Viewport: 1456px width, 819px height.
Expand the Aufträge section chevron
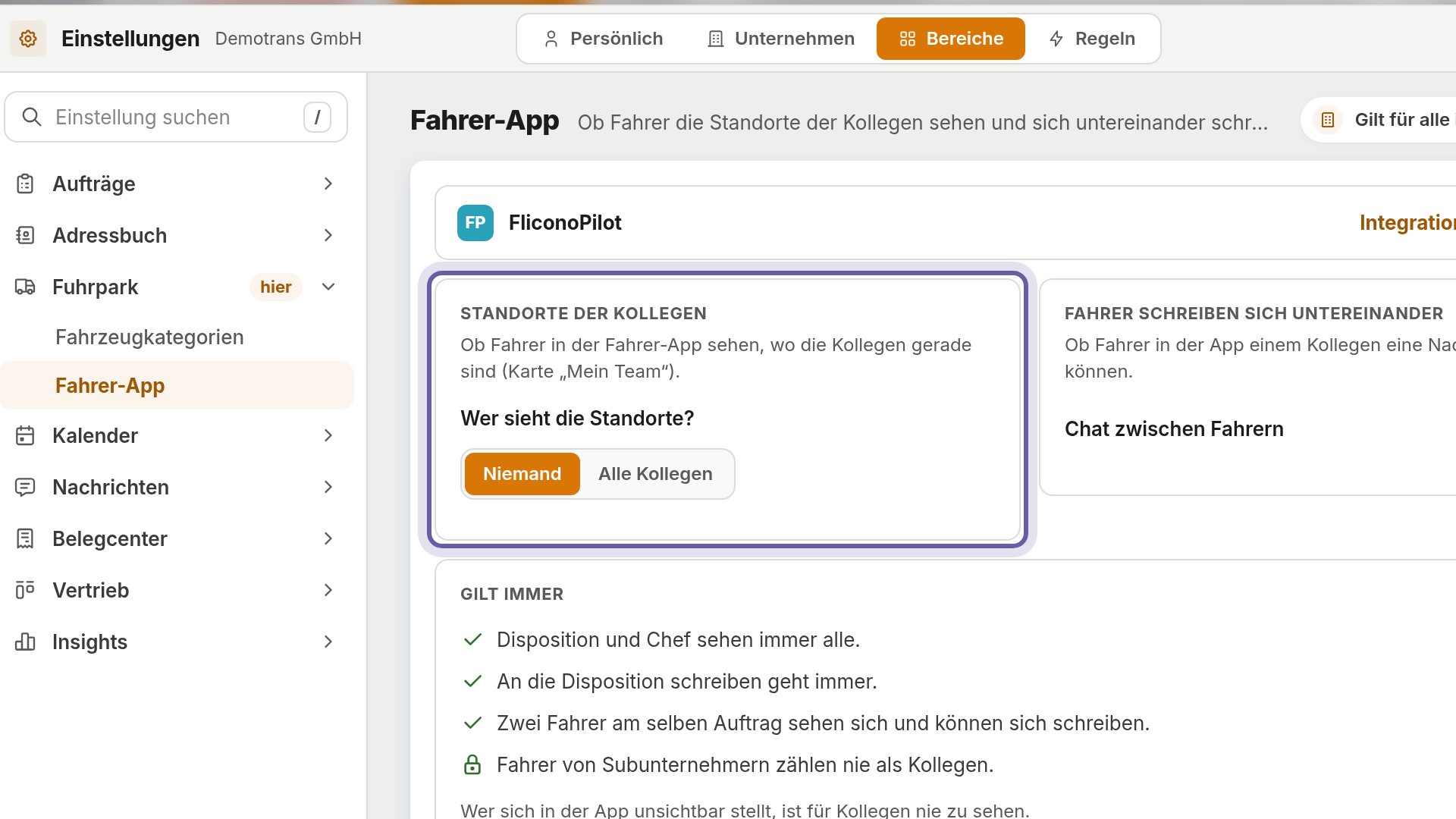[x=328, y=184]
